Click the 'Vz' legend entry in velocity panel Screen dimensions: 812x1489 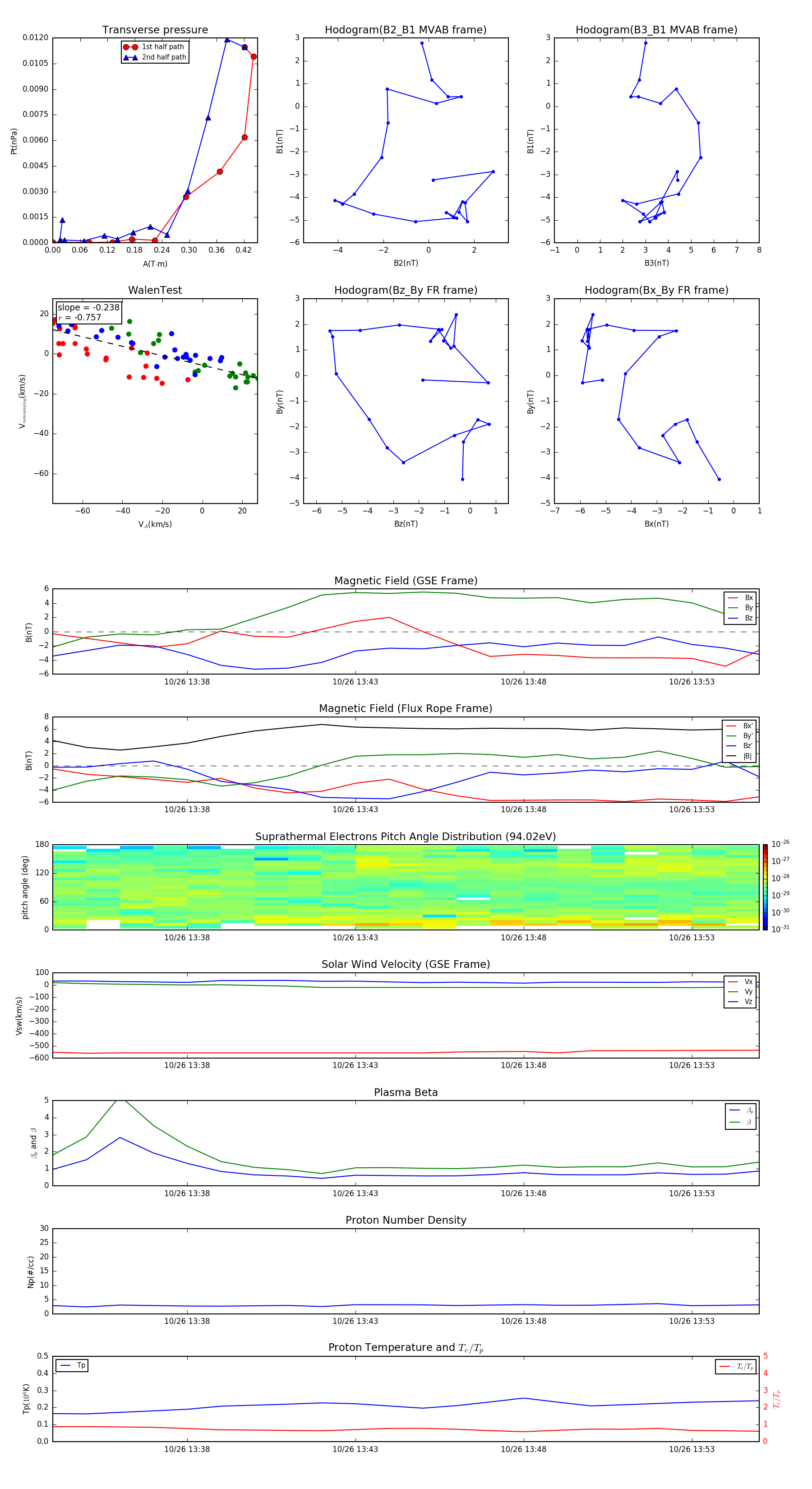coord(741,1002)
